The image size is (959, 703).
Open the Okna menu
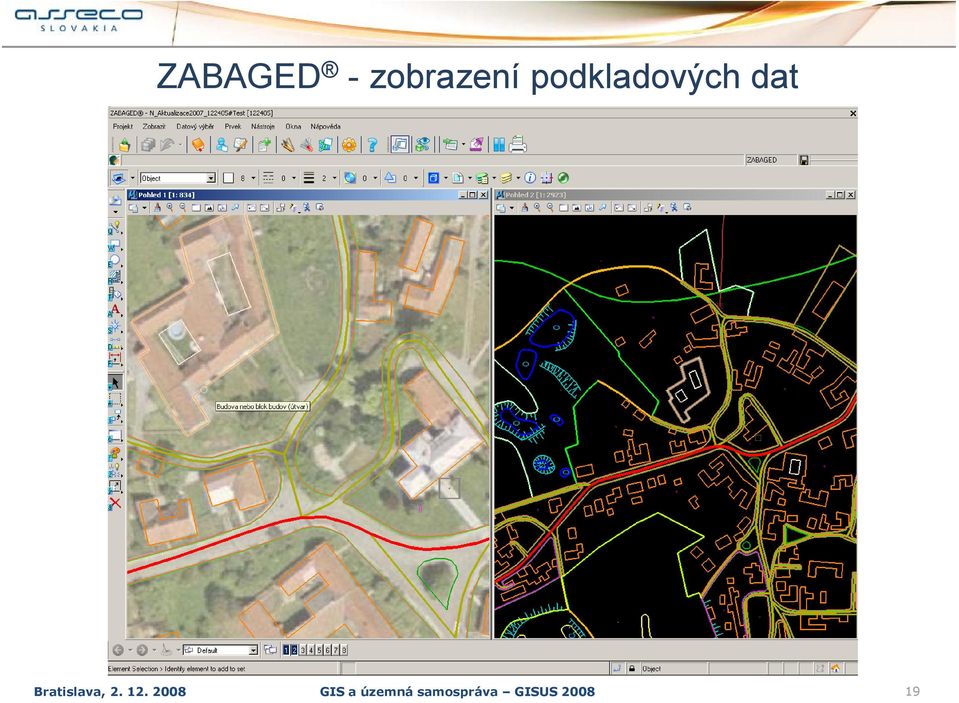[293, 127]
